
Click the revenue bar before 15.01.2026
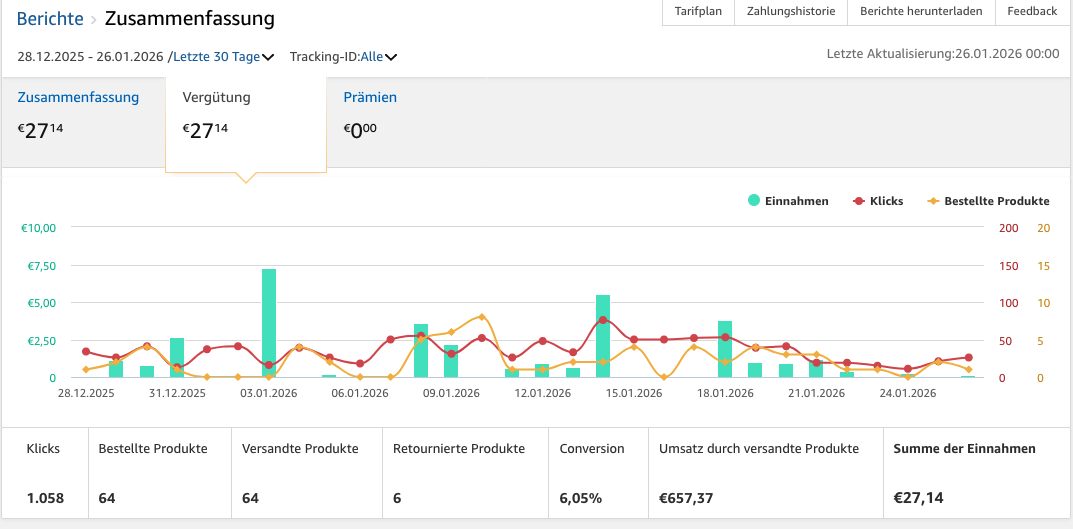603,336
